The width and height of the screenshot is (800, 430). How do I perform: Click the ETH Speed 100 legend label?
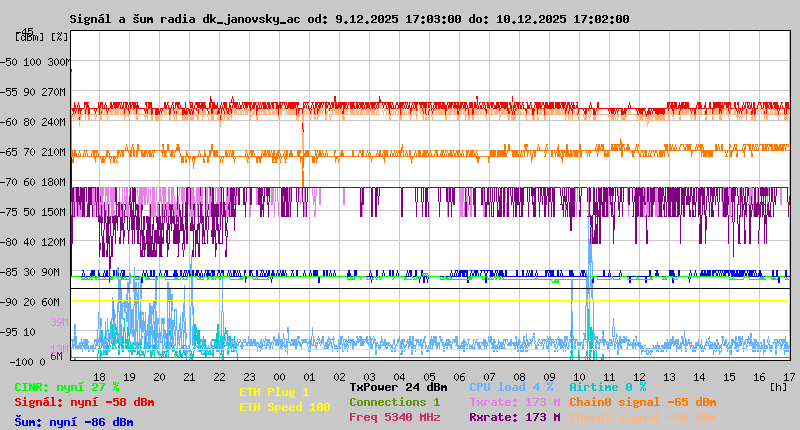pos(284,407)
